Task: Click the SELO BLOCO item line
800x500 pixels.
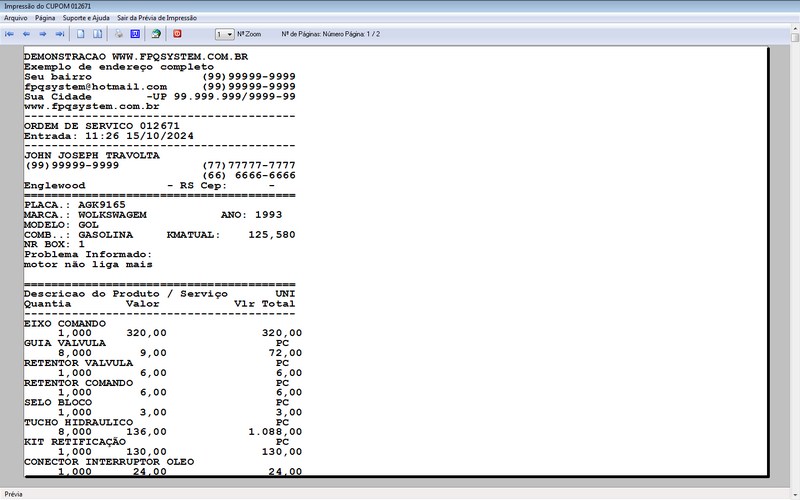Action: click(x=58, y=403)
